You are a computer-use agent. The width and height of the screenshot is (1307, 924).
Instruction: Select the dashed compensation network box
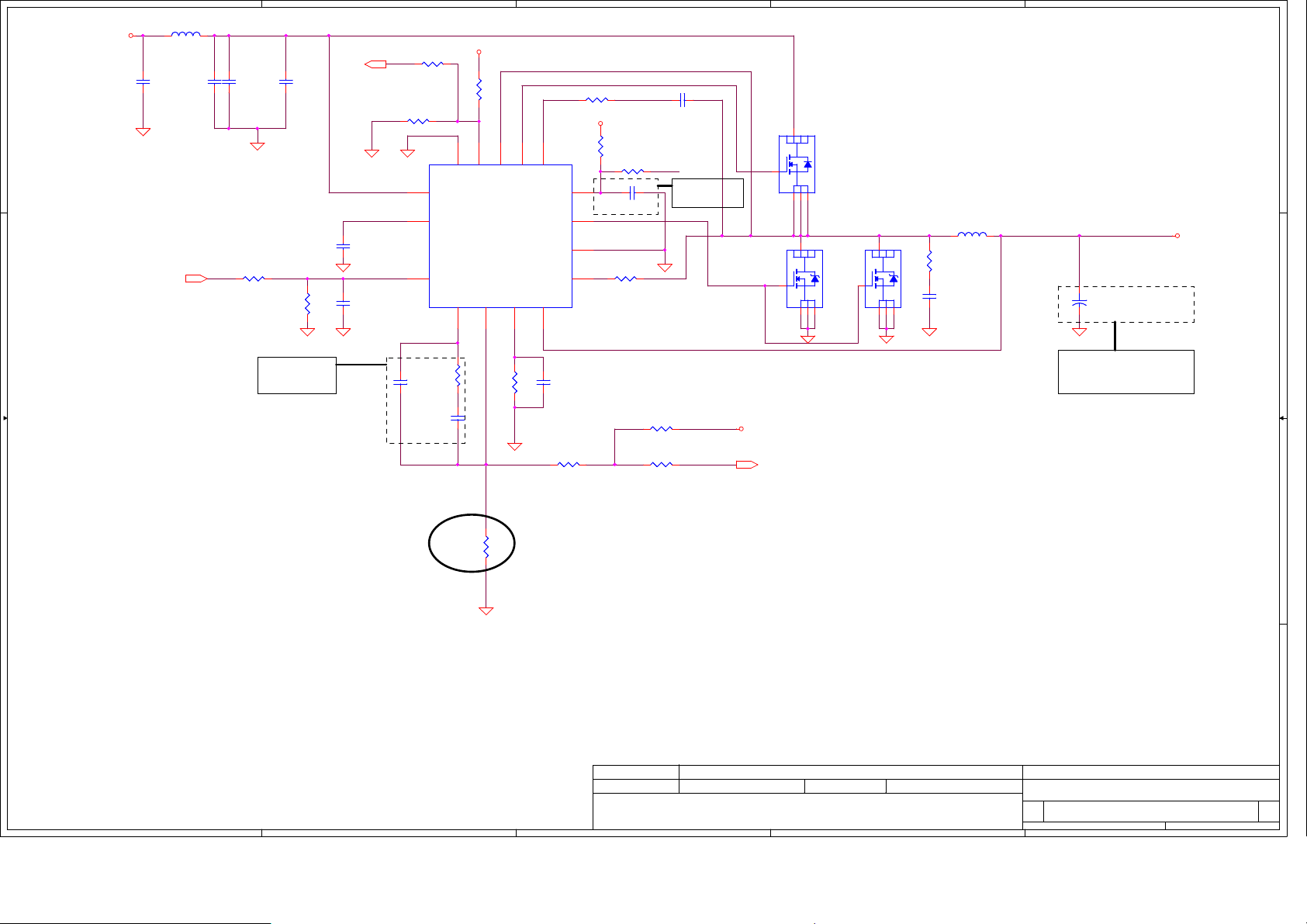(x=426, y=400)
